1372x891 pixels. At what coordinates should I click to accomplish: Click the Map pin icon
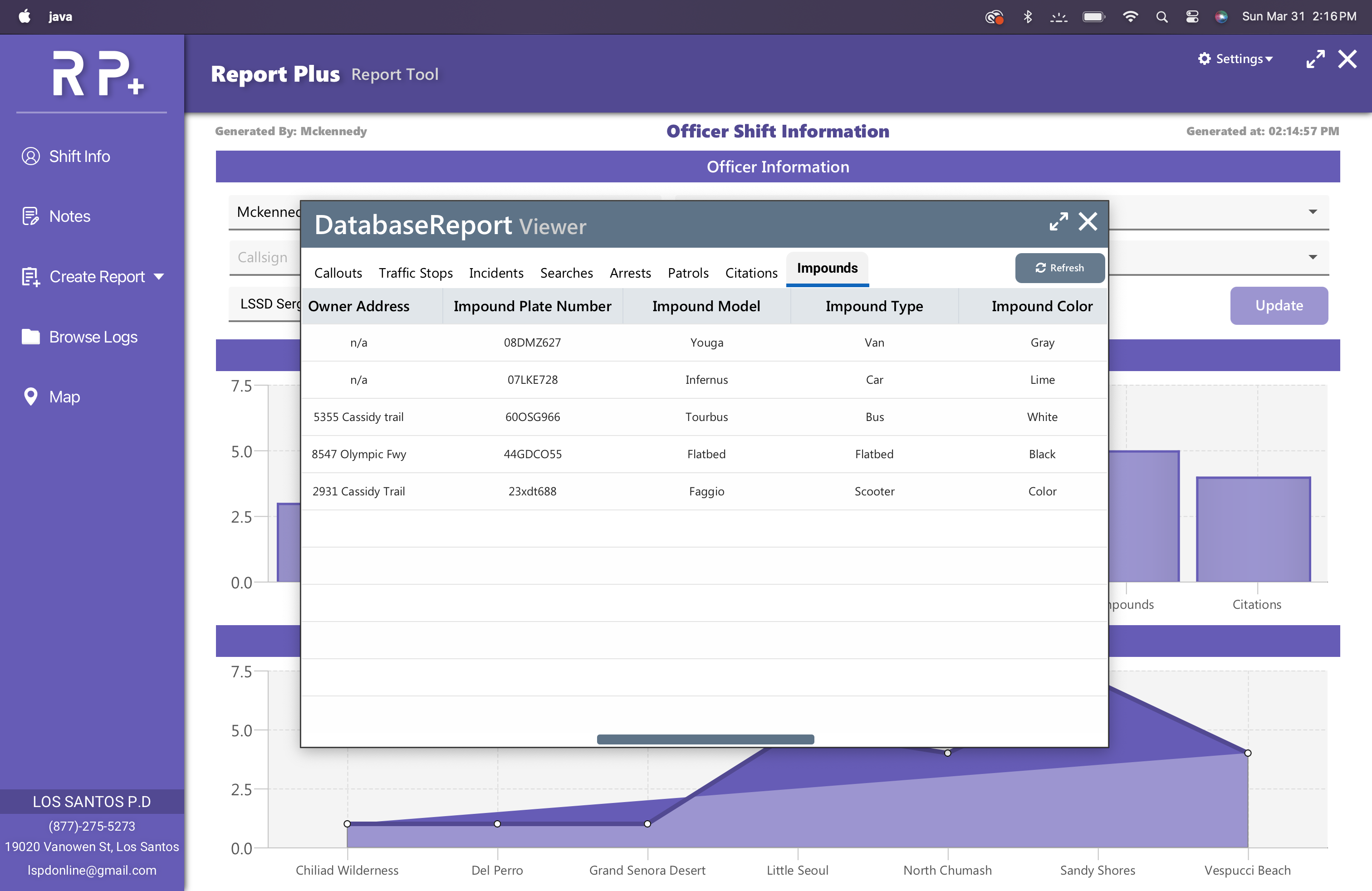coord(30,397)
